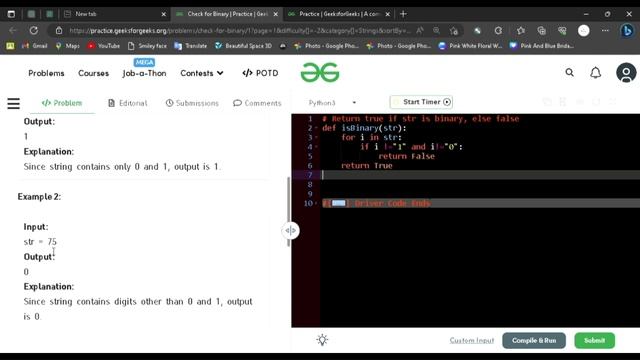Open the Pink White Floral bookmark

(x=470, y=46)
